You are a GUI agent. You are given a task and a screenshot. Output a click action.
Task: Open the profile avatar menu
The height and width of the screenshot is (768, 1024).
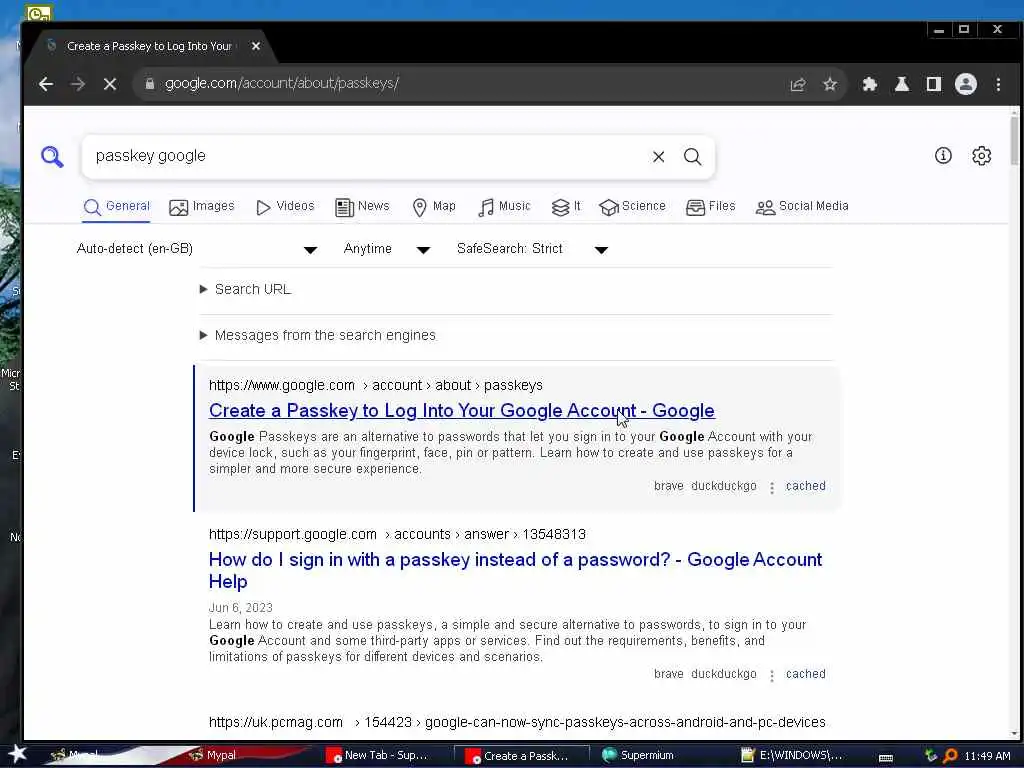coord(966,84)
